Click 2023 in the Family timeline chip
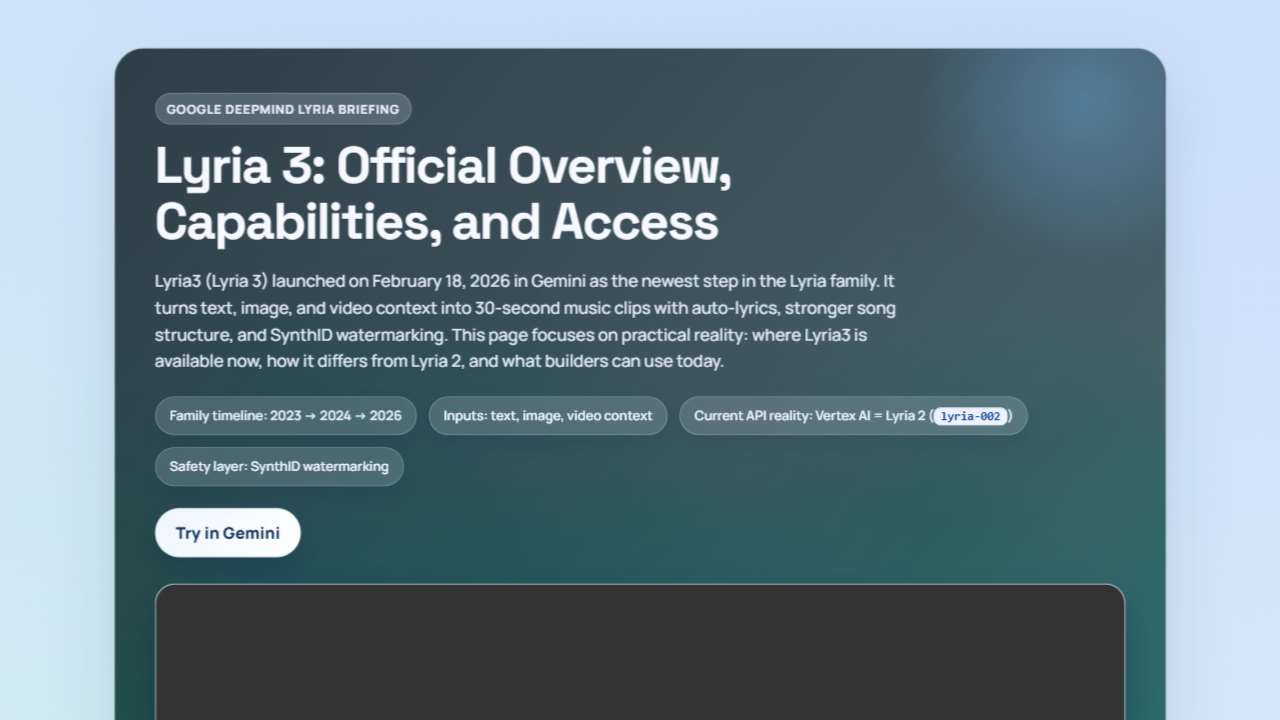Screen dimensions: 1280x720 tap(285, 416)
